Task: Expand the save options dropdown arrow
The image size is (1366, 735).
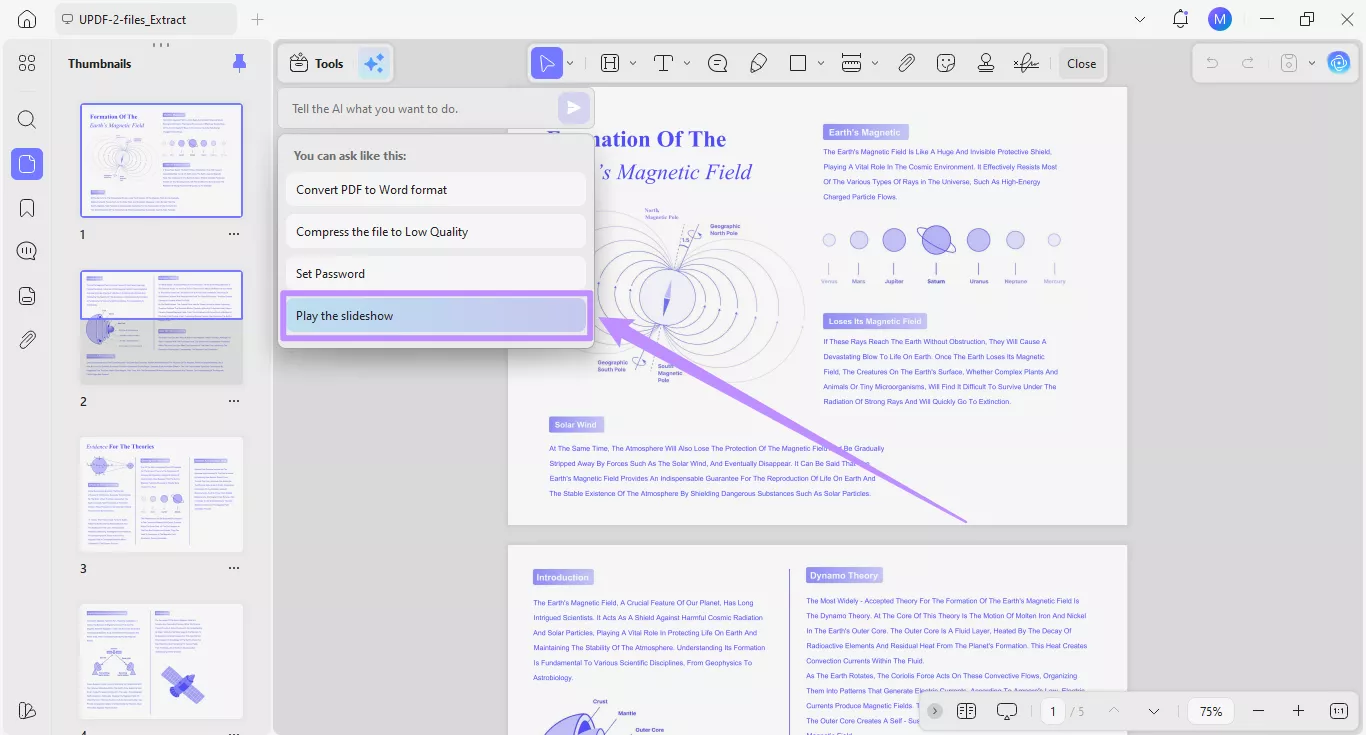Action: coord(1312,63)
